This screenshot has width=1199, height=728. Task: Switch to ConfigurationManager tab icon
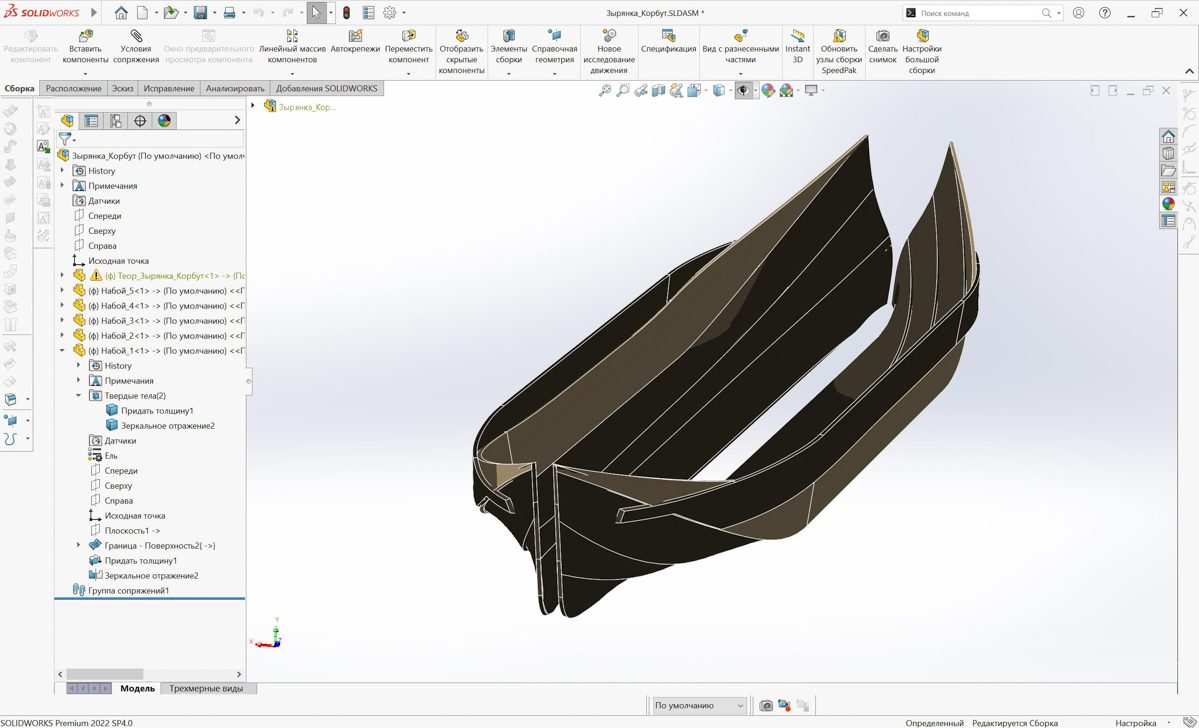tap(116, 121)
